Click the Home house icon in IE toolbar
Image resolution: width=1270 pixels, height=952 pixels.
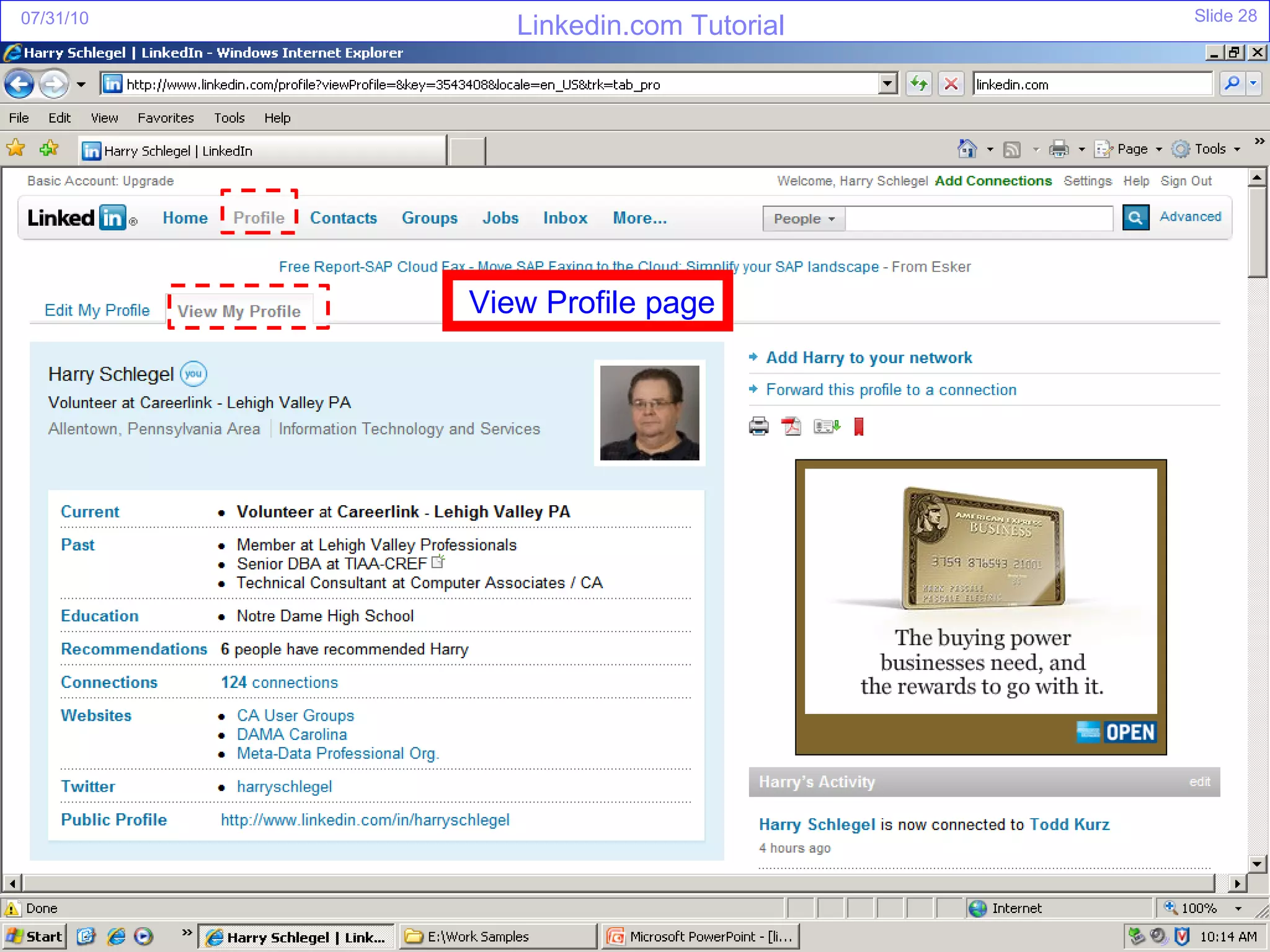967,149
